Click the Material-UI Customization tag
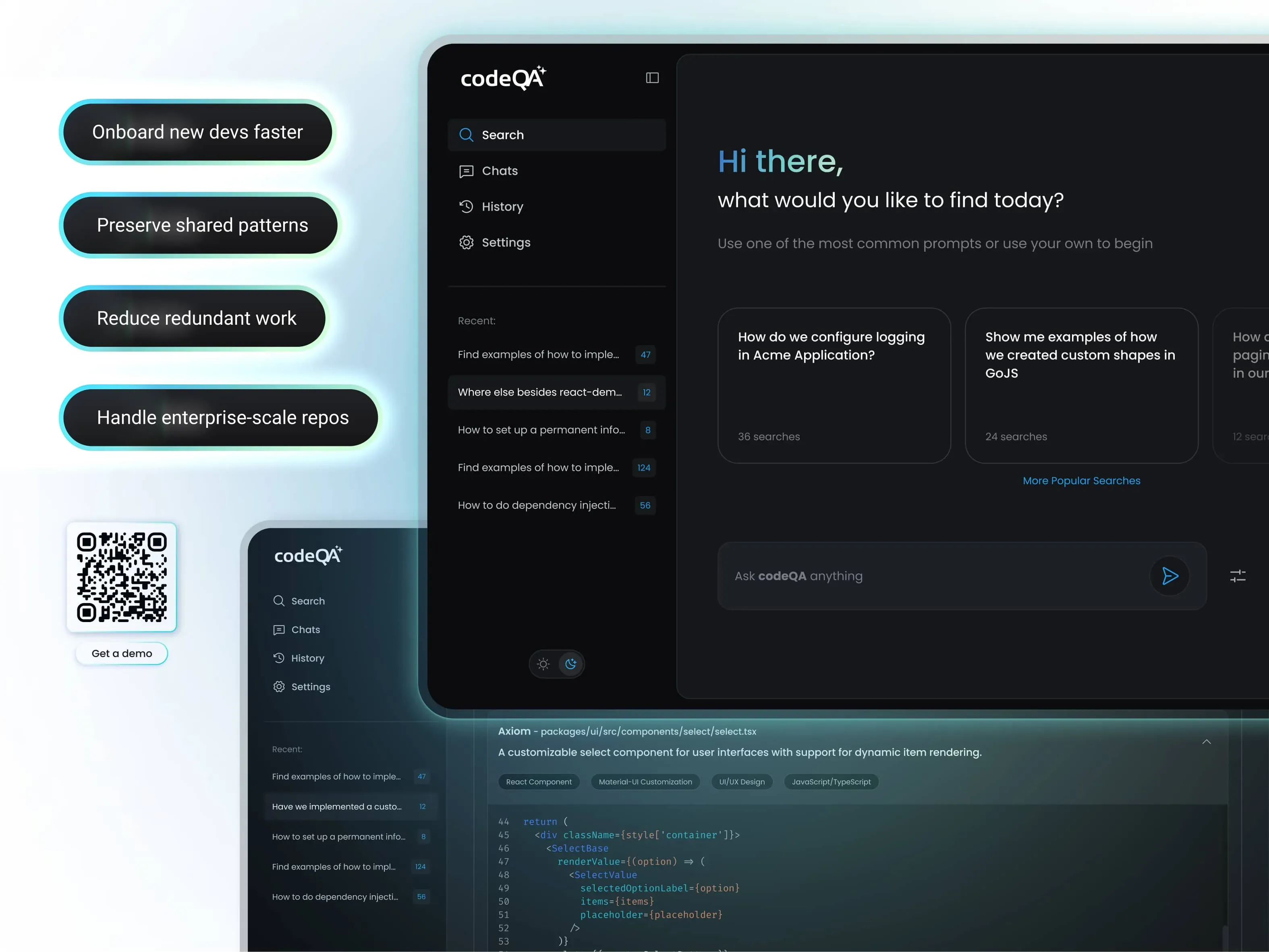Viewport: 1269px width, 952px height. click(645, 782)
